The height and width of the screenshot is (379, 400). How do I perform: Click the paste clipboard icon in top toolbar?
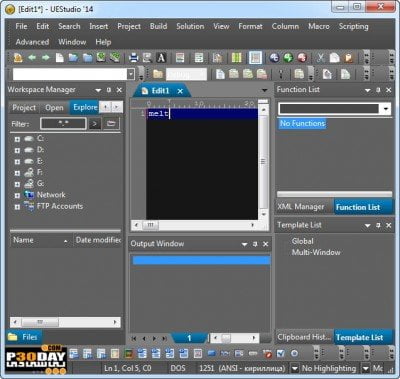(348, 58)
